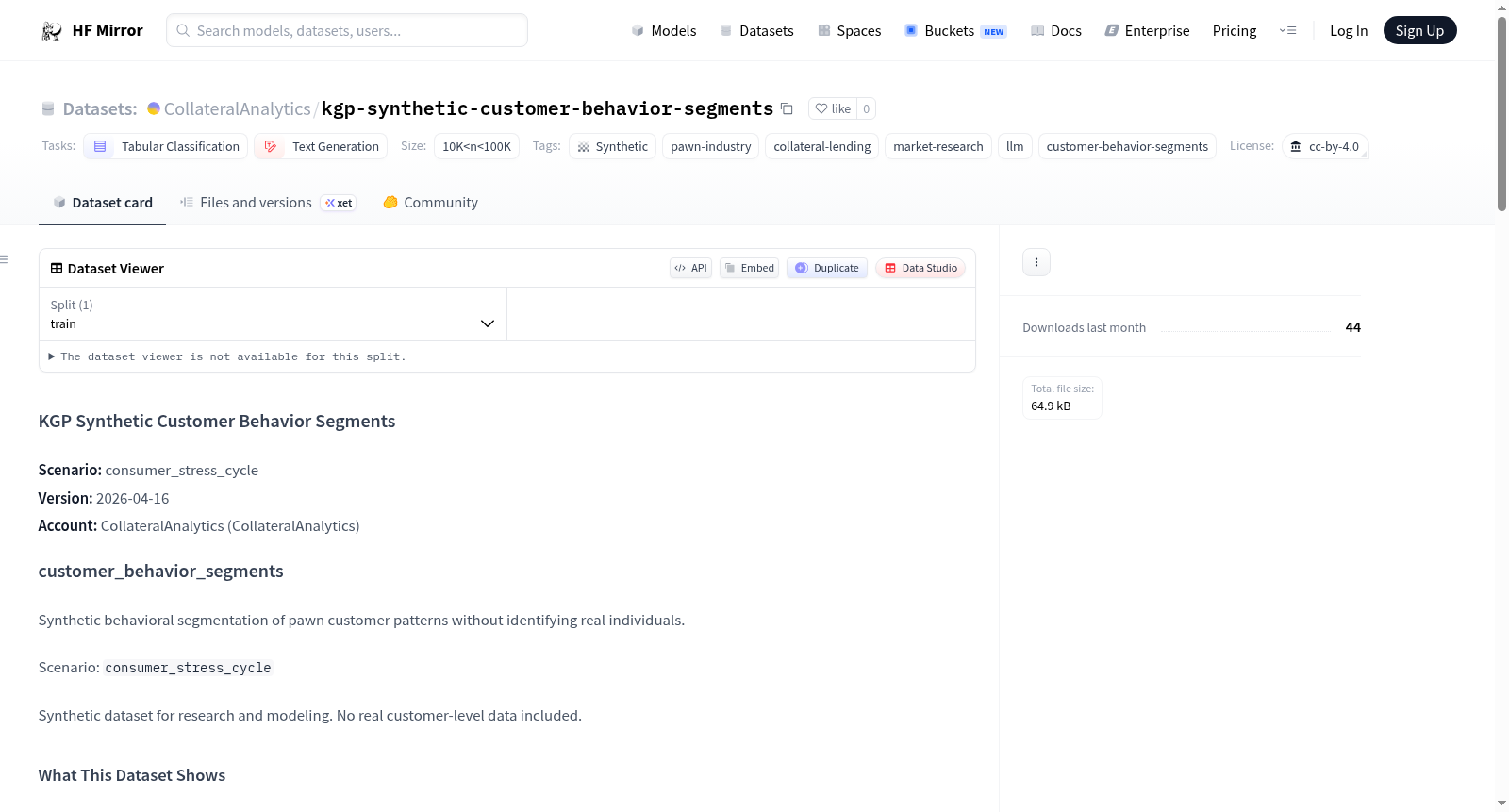Open the Docs navigation link
1509x812 pixels.
[1056, 31]
